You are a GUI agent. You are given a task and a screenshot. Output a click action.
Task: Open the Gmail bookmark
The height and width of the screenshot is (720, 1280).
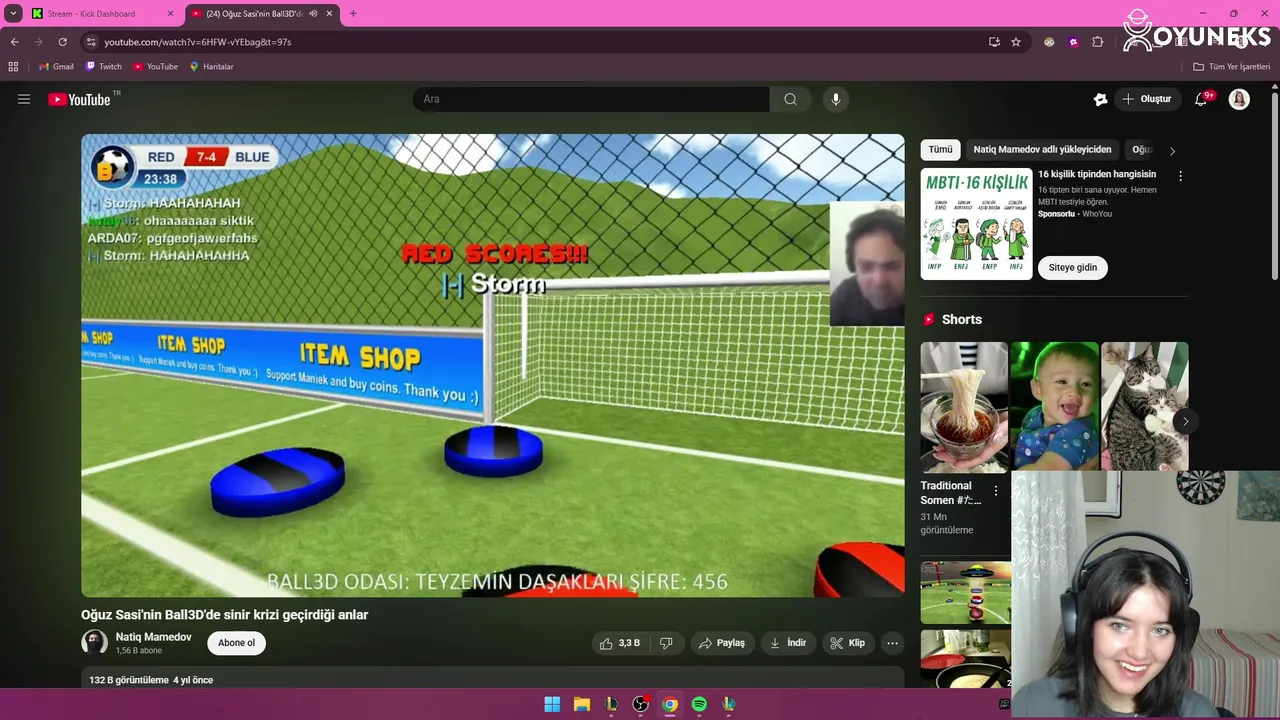[56, 67]
